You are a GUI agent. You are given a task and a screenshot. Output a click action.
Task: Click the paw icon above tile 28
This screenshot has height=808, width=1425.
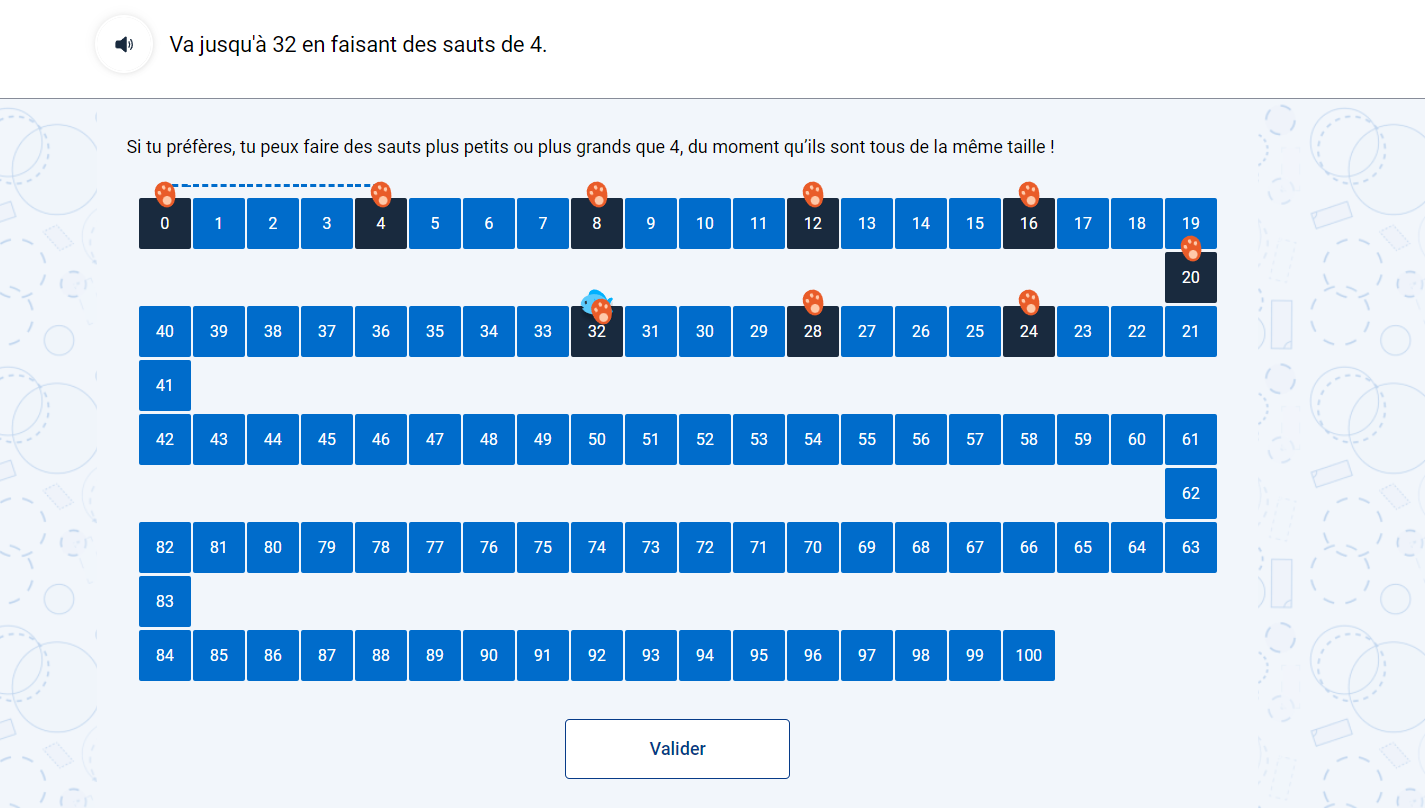[x=813, y=302]
